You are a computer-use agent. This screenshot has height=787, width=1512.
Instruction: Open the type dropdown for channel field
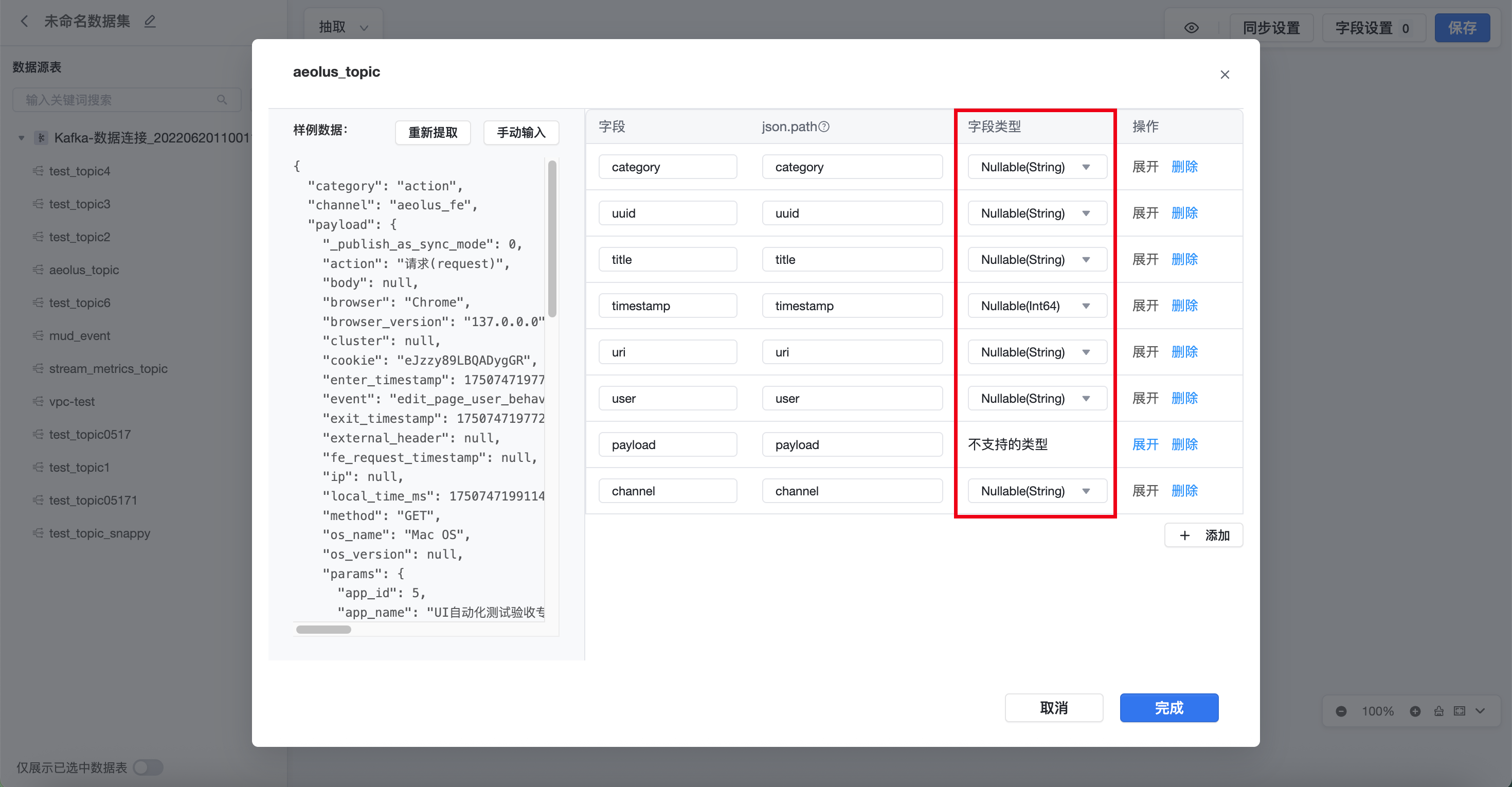[x=1037, y=491]
